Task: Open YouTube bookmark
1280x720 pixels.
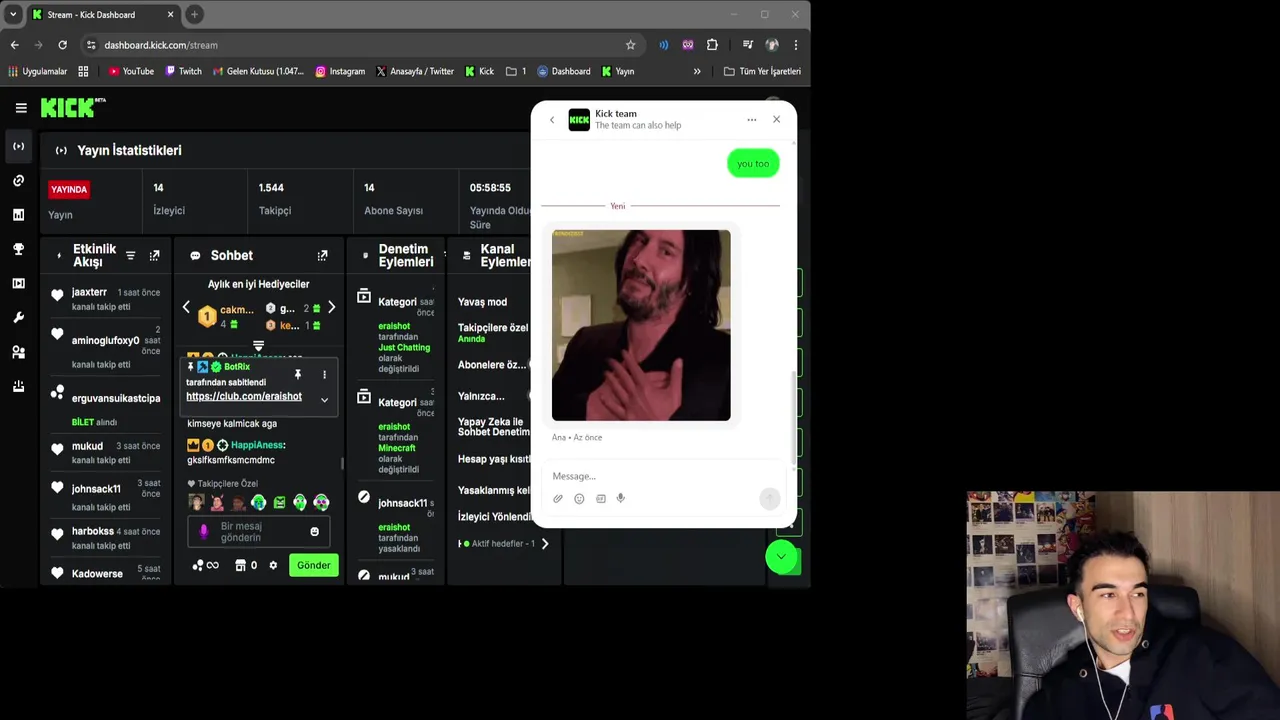Action: coord(130,72)
